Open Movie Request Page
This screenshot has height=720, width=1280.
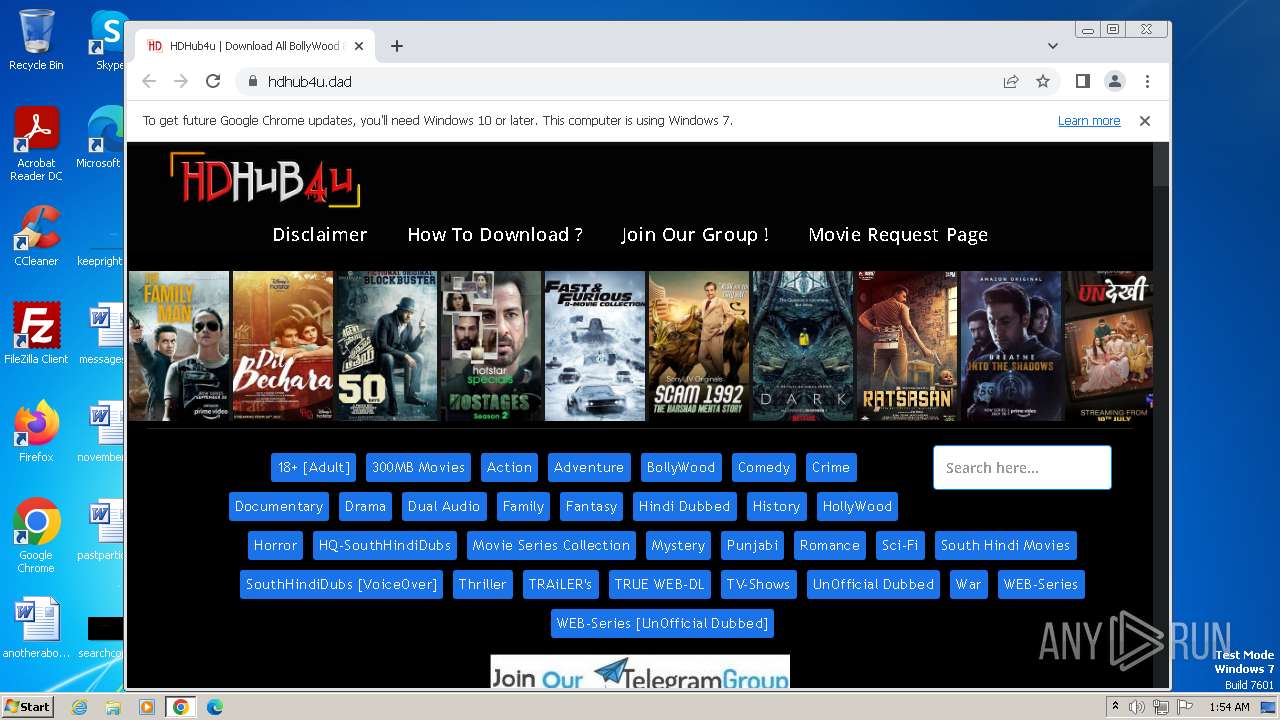(898, 235)
